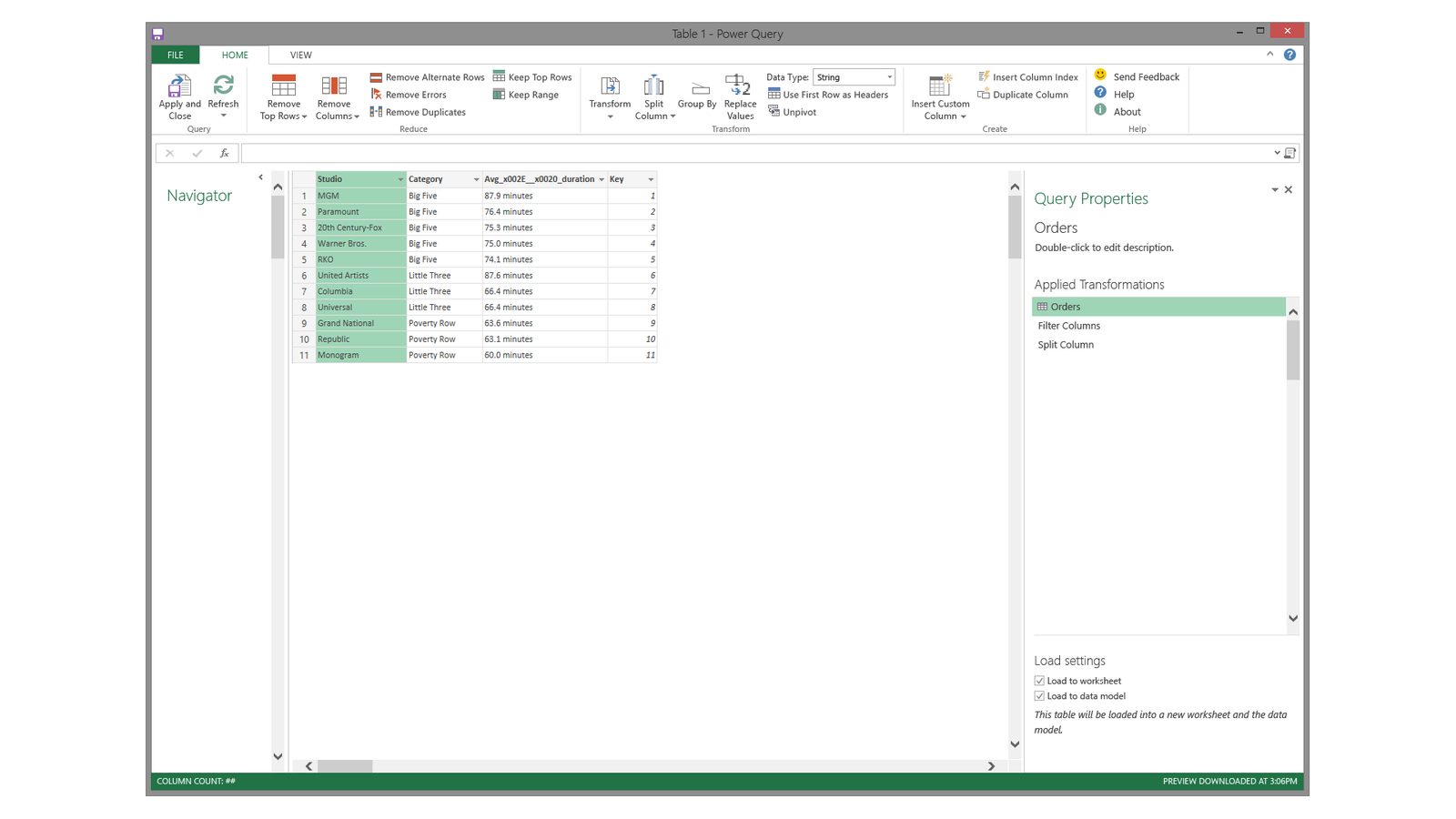Select Remove Alternate Rows
Screen dimensions: 1456x819
click(x=427, y=77)
